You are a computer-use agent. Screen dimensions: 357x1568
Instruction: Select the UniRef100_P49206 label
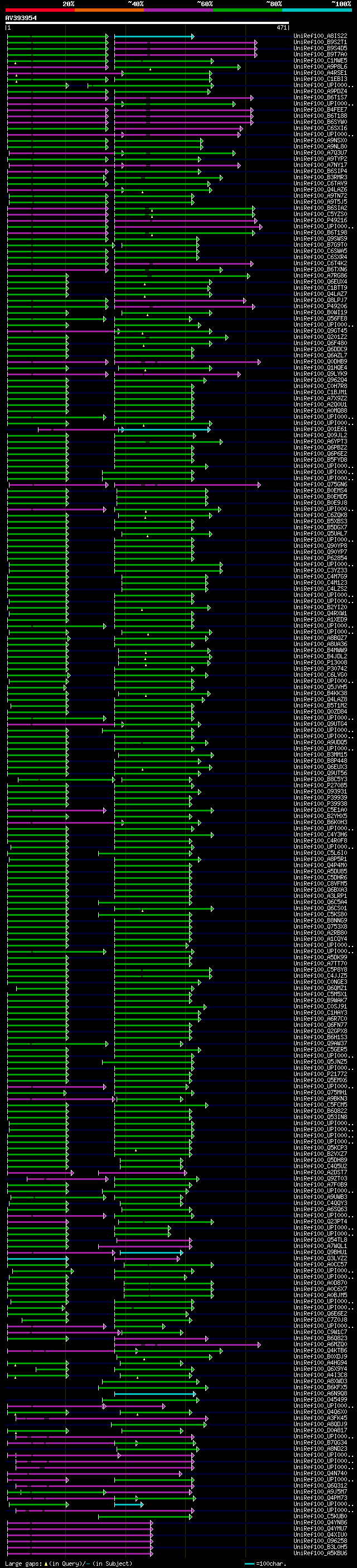point(321,306)
